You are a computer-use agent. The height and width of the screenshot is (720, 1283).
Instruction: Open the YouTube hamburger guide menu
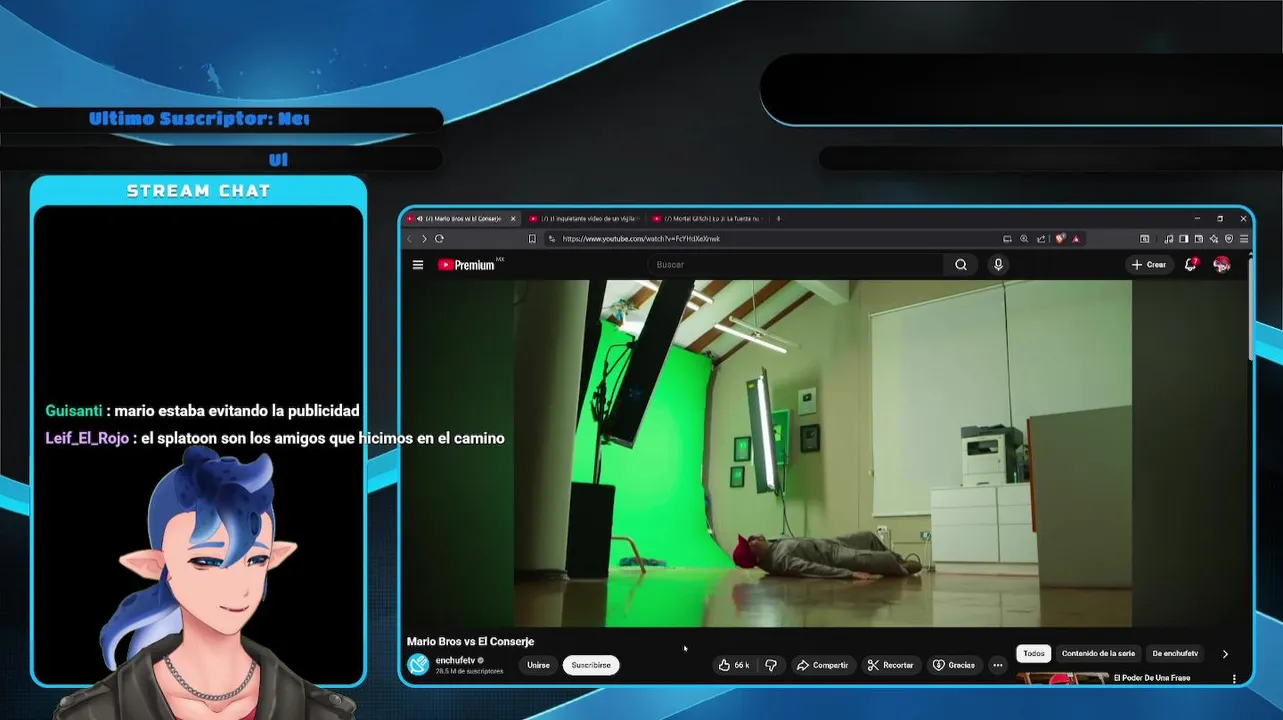click(x=418, y=265)
